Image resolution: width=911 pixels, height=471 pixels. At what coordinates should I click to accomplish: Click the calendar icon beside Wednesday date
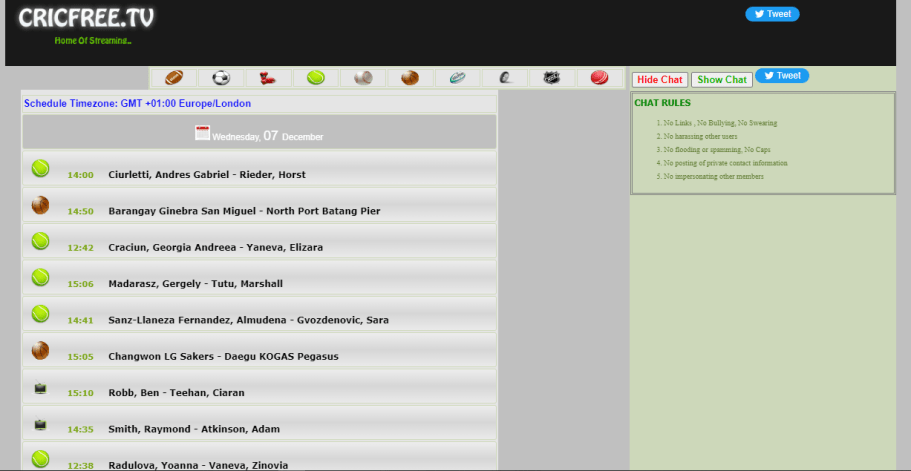pyautogui.click(x=202, y=134)
